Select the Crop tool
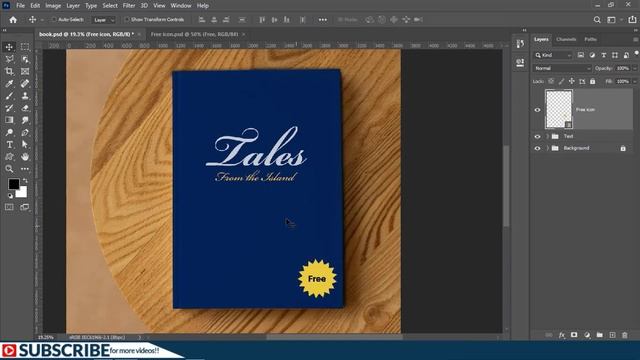This screenshot has width=640, height=360. point(9,71)
